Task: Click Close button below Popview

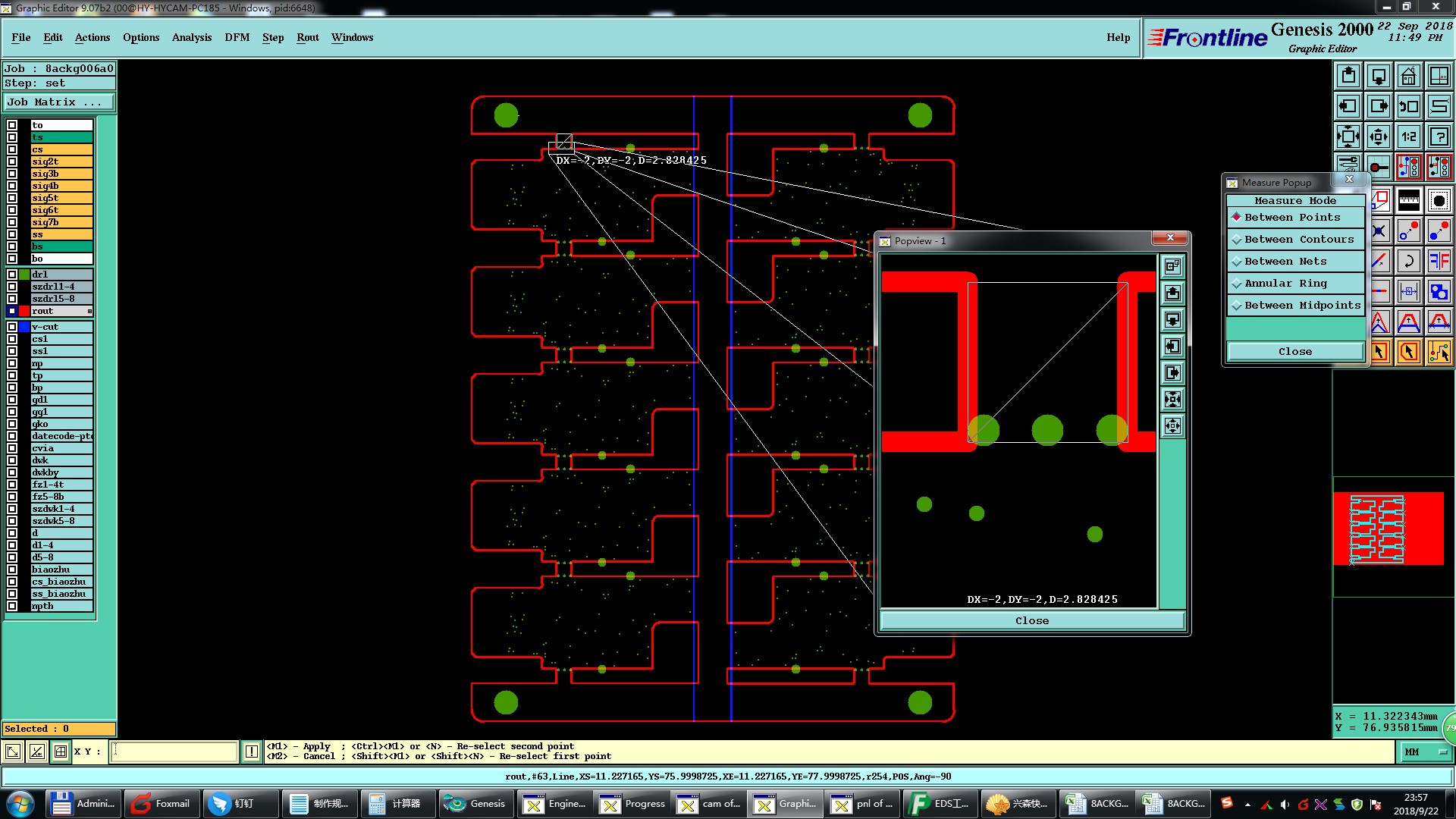Action: [x=1031, y=621]
